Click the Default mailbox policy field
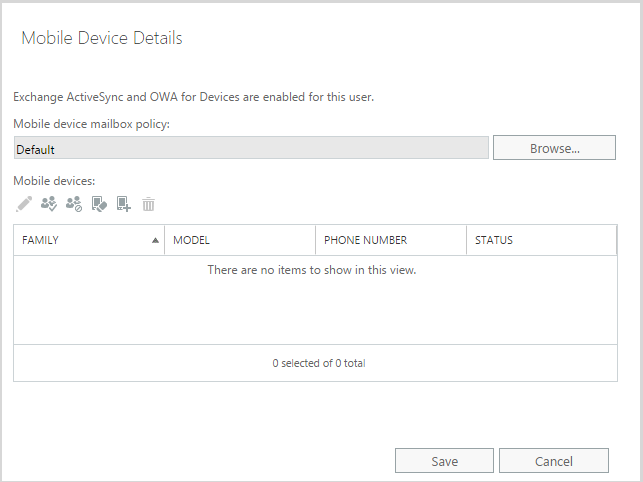The height and width of the screenshot is (482, 643). click(x=251, y=149)
